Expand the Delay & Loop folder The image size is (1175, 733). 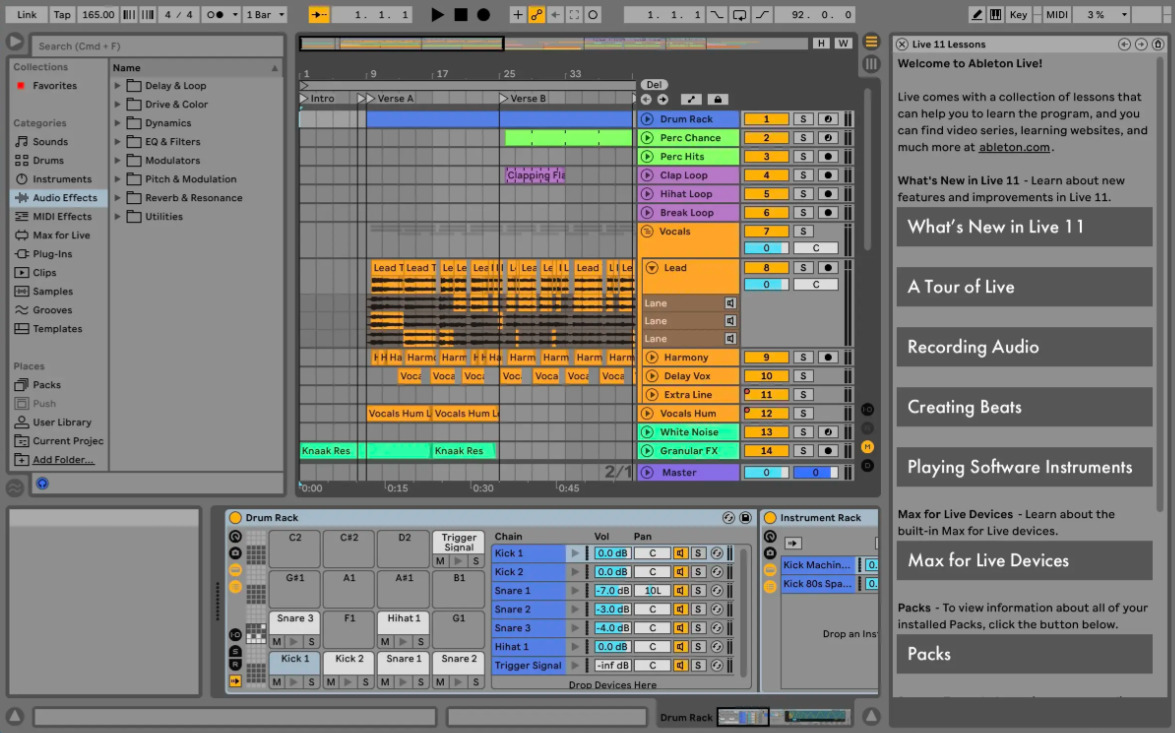pyautogui.click(x=118, y=86)
